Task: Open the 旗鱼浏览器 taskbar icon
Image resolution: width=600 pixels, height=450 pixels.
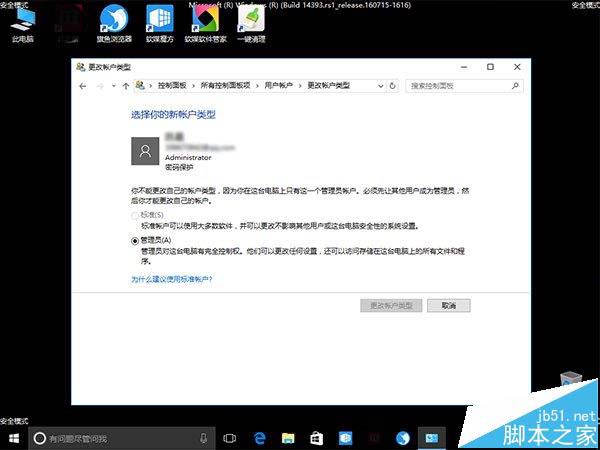Action: tap(403, 439)
